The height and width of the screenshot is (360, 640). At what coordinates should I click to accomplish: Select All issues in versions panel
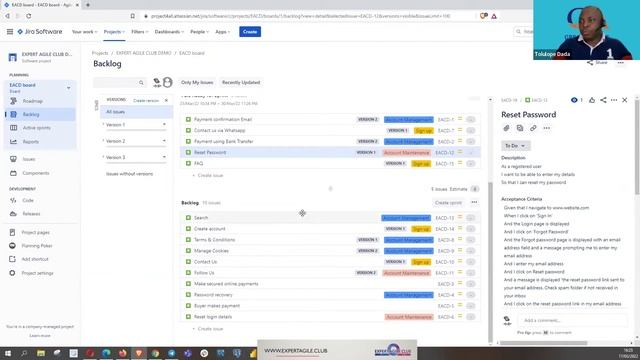(x=136, y=112)
